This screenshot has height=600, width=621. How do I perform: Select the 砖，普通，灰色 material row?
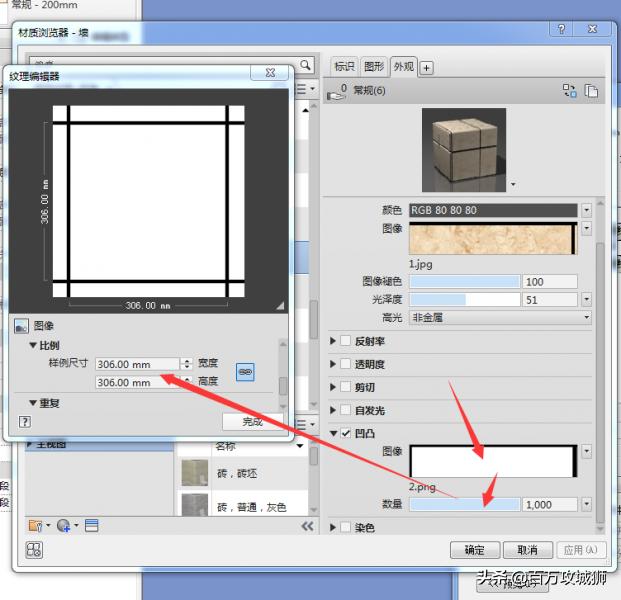click(242, 504)
